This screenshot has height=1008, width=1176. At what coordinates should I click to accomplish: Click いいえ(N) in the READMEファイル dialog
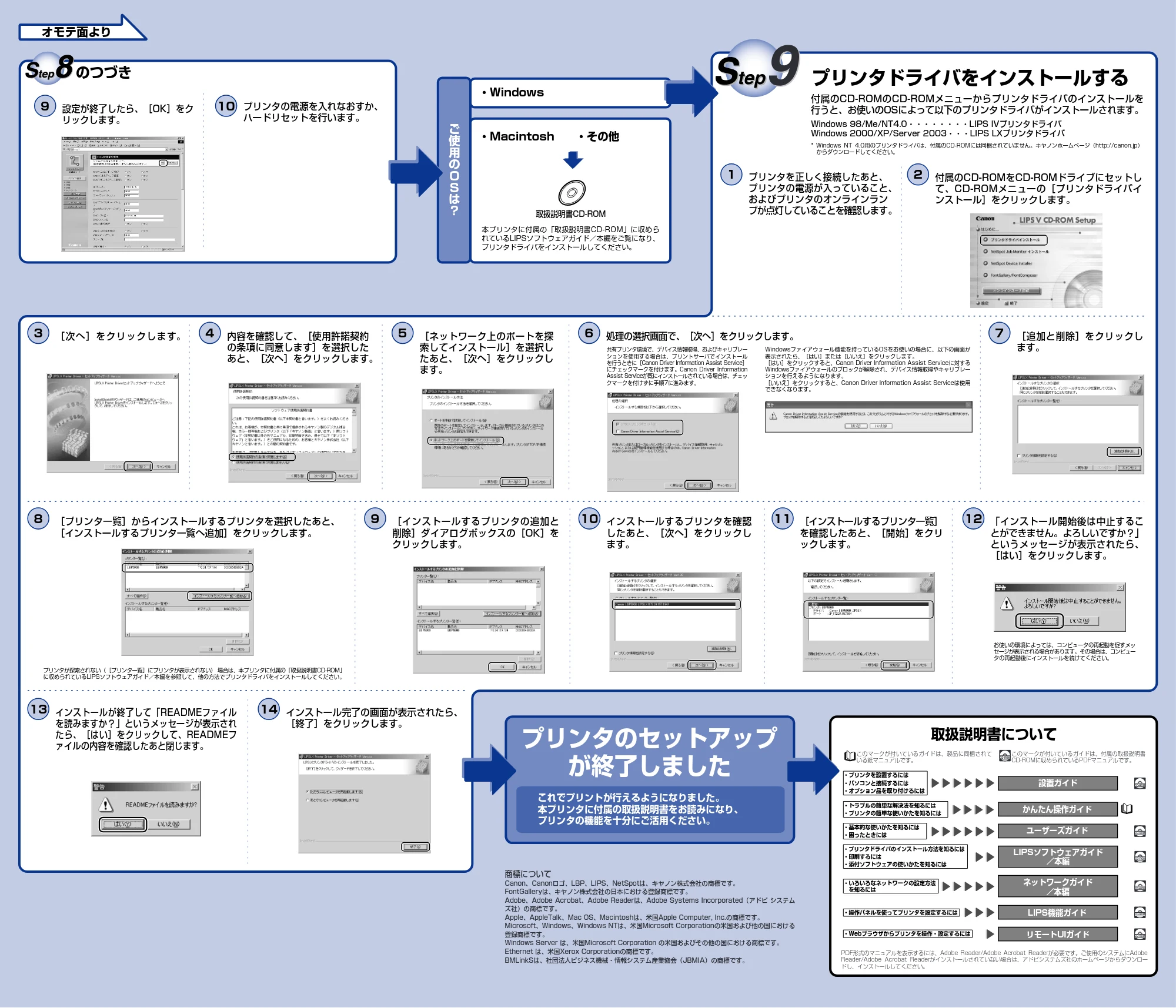[x=168, y=824]
